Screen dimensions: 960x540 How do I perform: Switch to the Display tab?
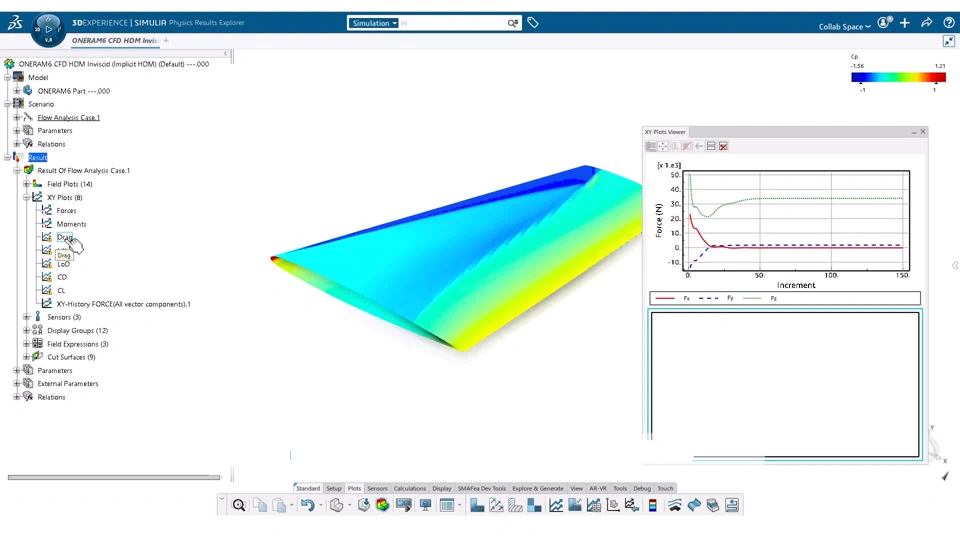(441, 489)
